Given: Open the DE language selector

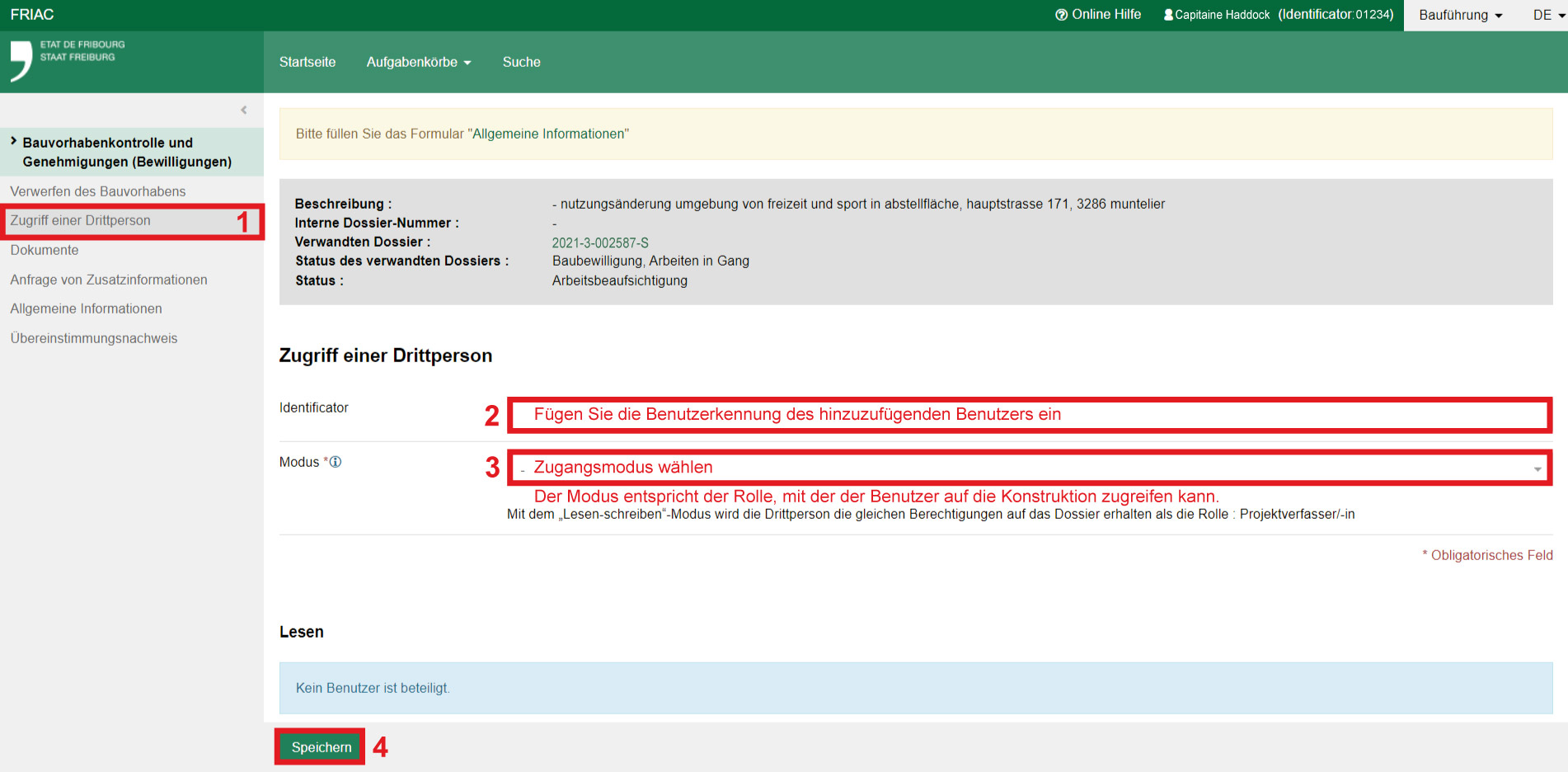Looking at the screenshot, I should 1548,16.
